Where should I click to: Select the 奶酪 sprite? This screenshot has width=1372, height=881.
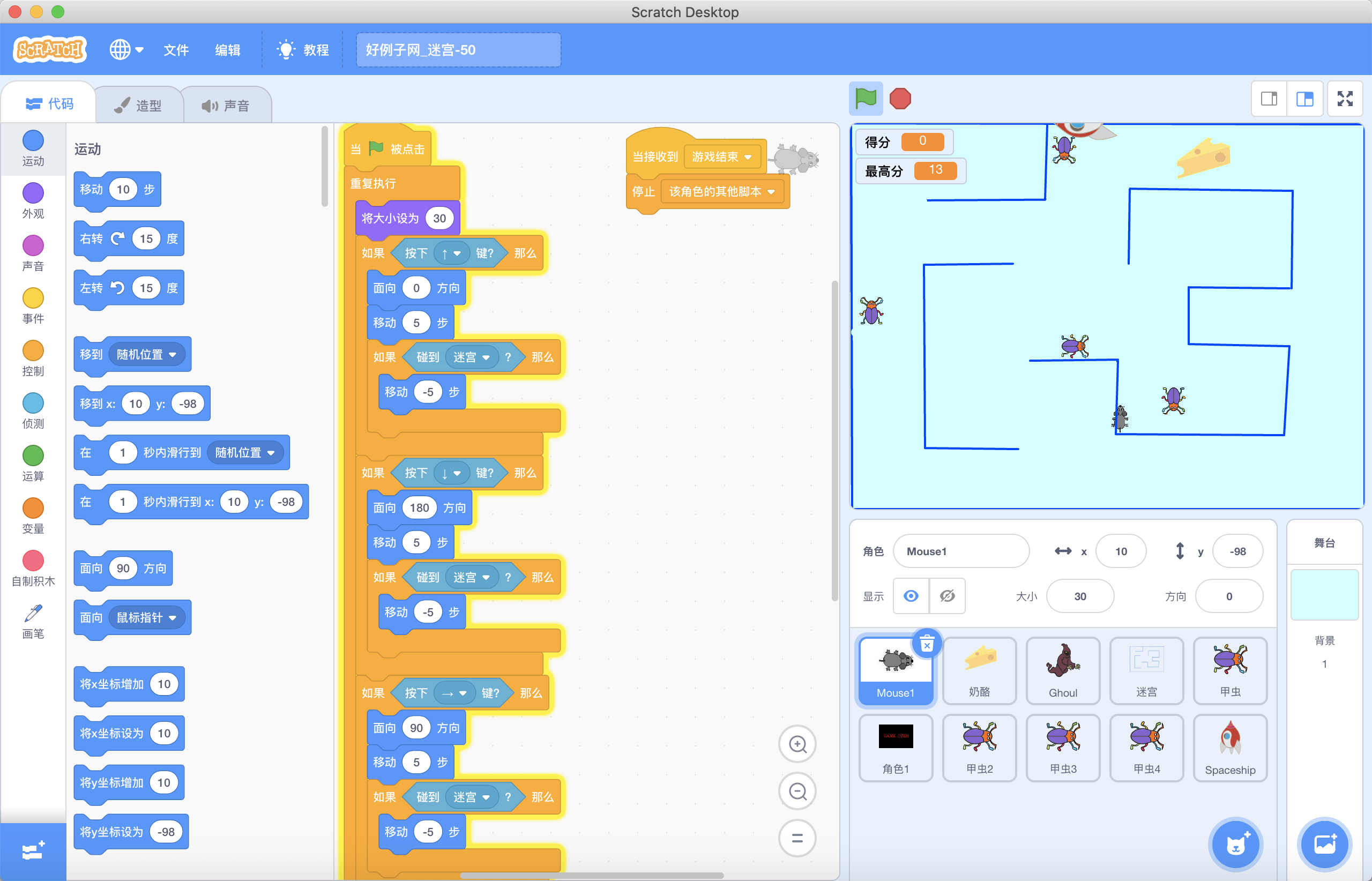[979, 671]
